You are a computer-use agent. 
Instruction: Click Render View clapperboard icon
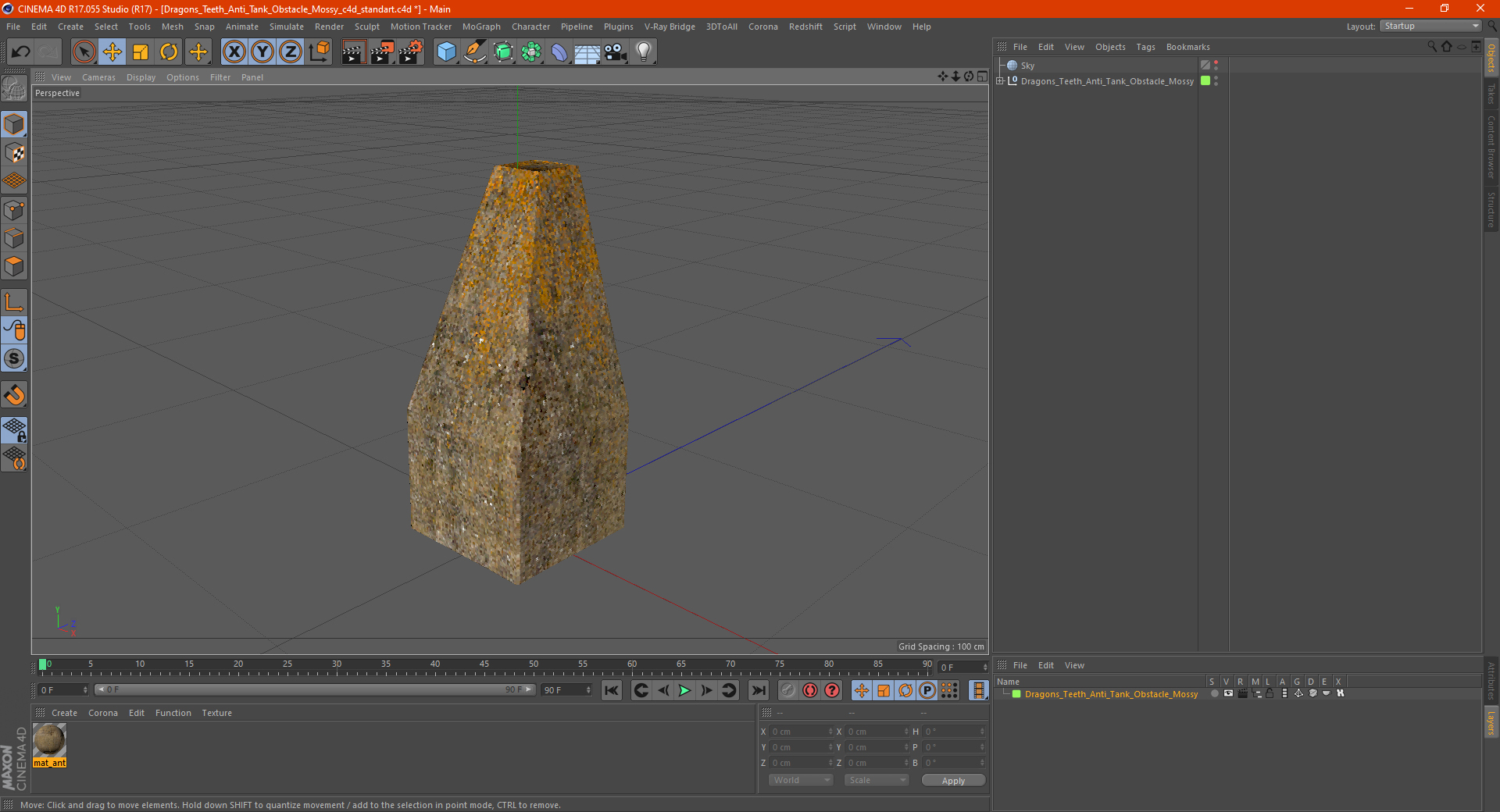[x=353, y=52]
